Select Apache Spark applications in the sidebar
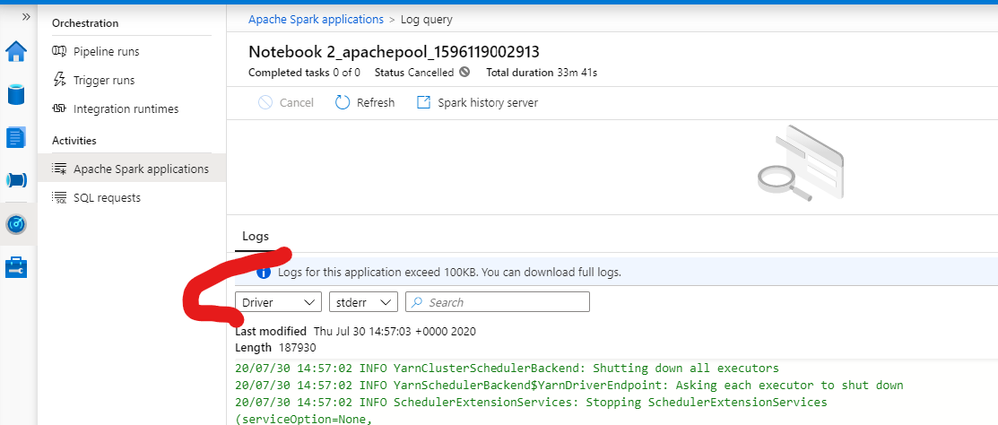This screenshot has height=425, width=998. [x=132, y=169]
